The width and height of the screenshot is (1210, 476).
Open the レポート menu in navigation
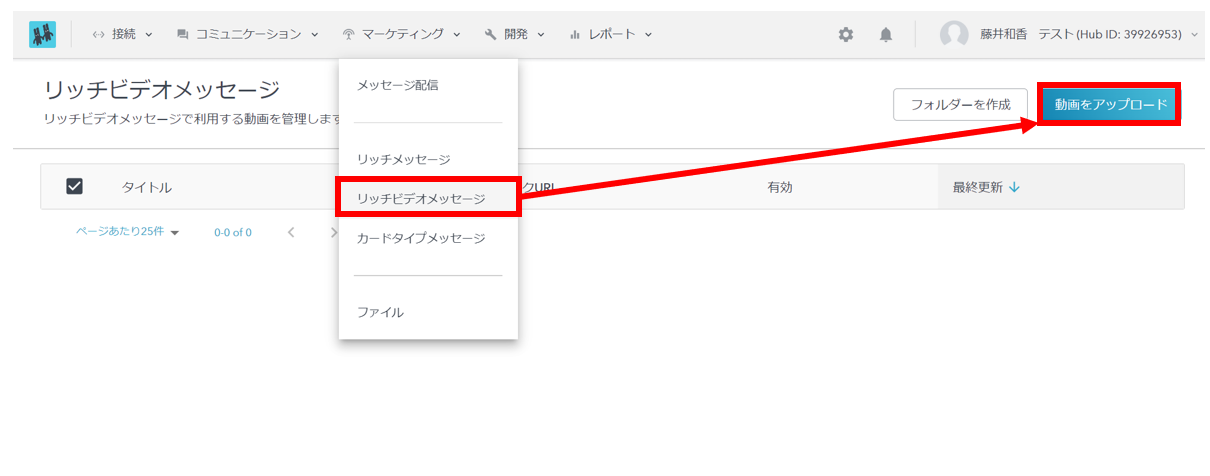[610, 35]
